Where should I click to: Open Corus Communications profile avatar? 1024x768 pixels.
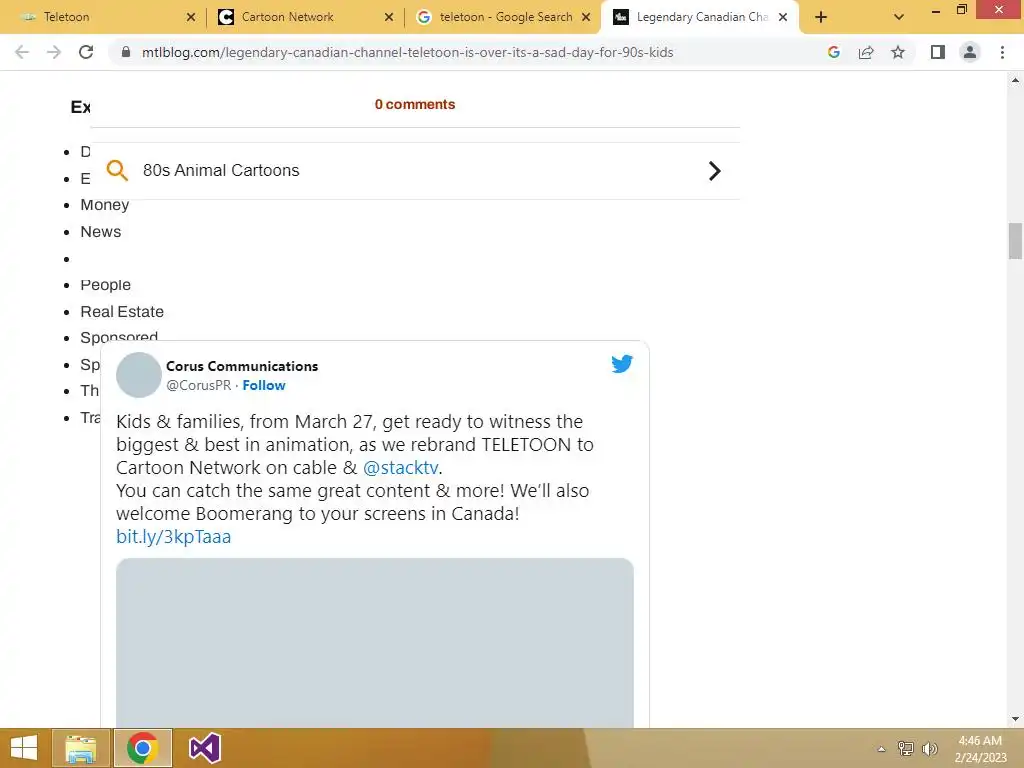click(138, 375)
